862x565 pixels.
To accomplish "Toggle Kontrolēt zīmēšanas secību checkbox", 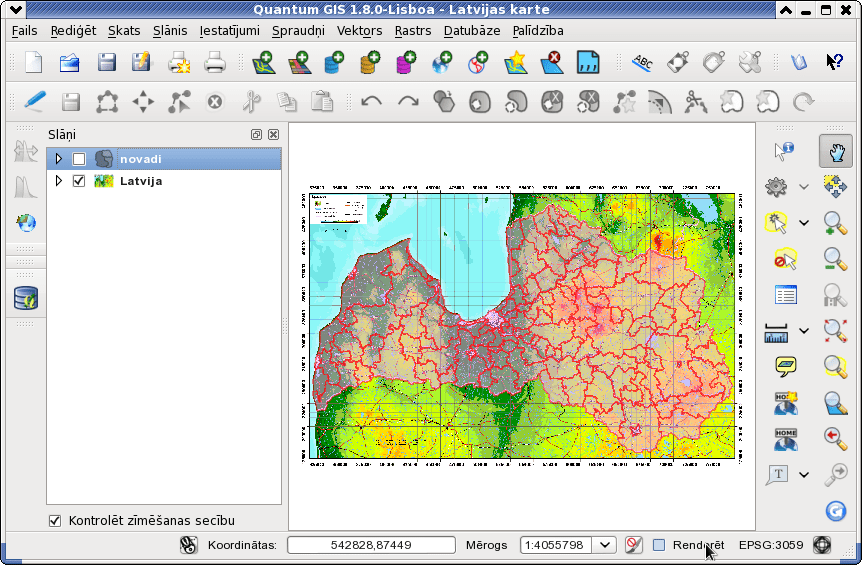I will 55,520.
